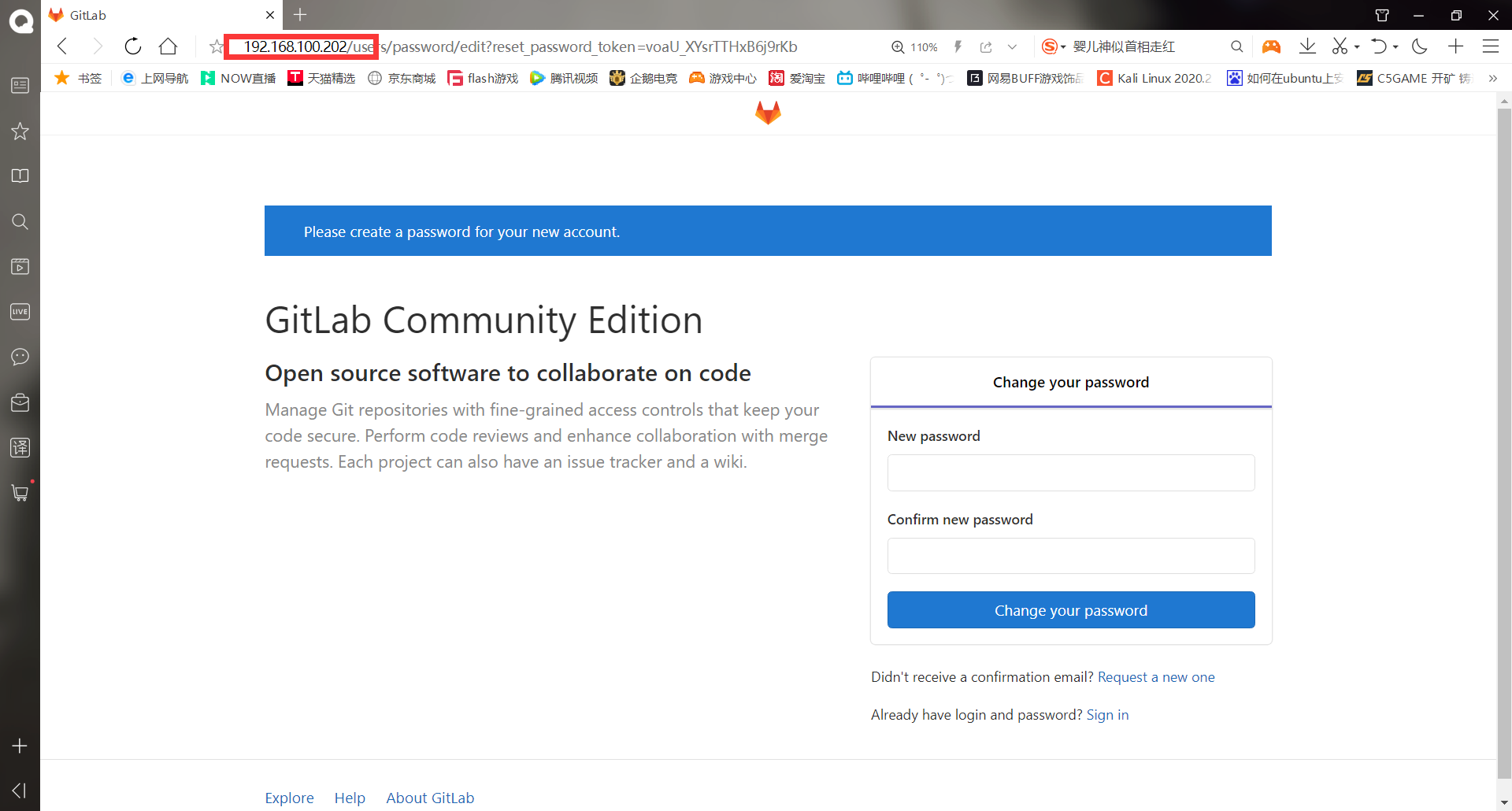Viewport: 1512px width, 811px height.
Task: Open the LIVE sidebar icon
Action: point(20,312)
